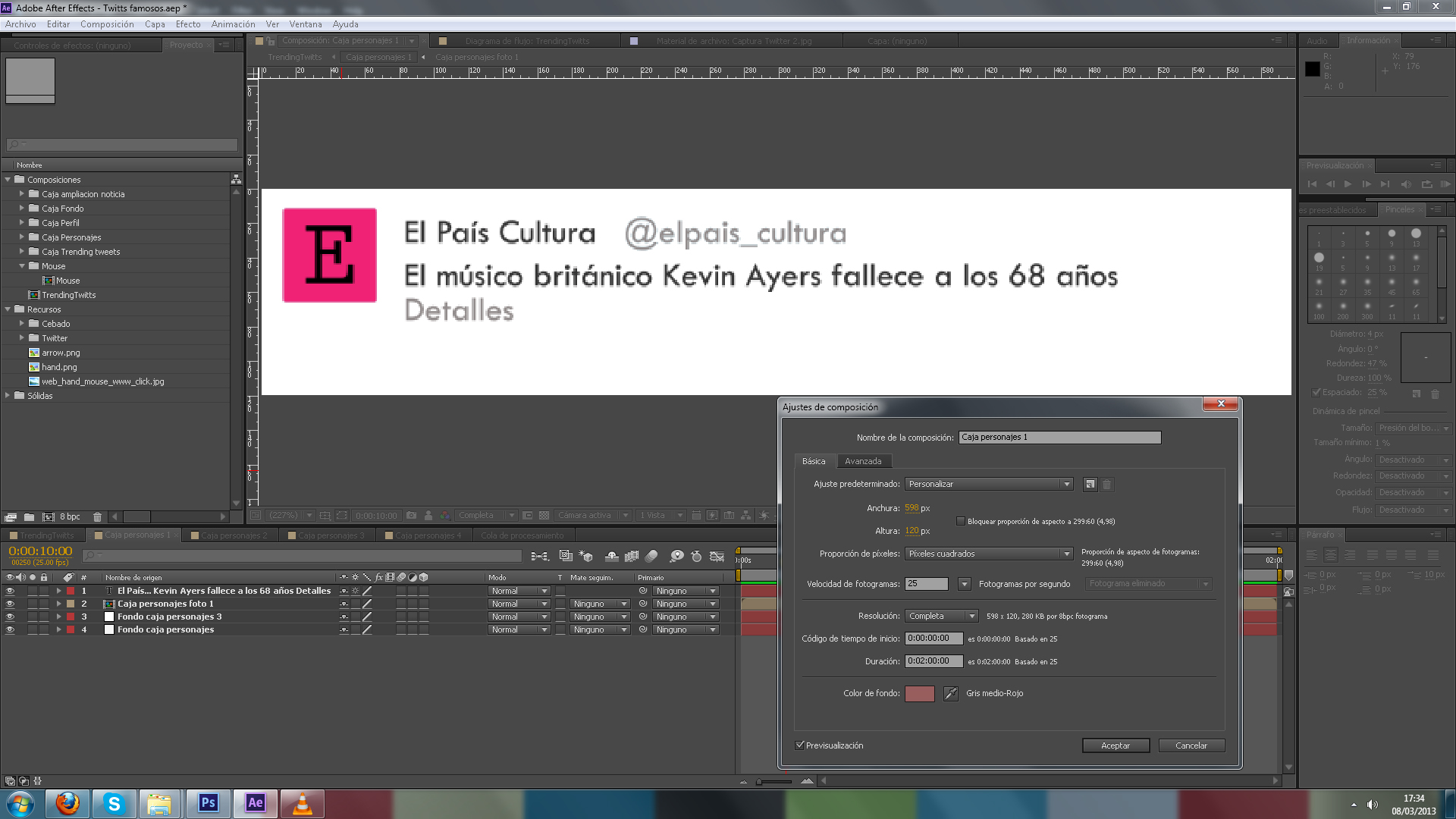Open the Ajuste predeterminado dropdown
Viewport: 1456px width, 819px height.
[x=989, y=485]
